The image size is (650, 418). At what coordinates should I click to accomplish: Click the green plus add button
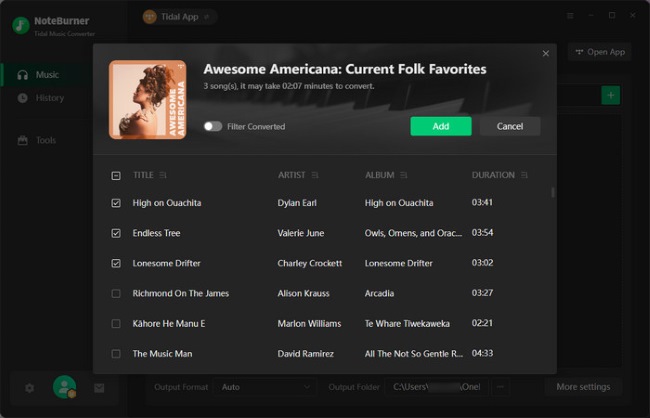click(x=611, y=95)
